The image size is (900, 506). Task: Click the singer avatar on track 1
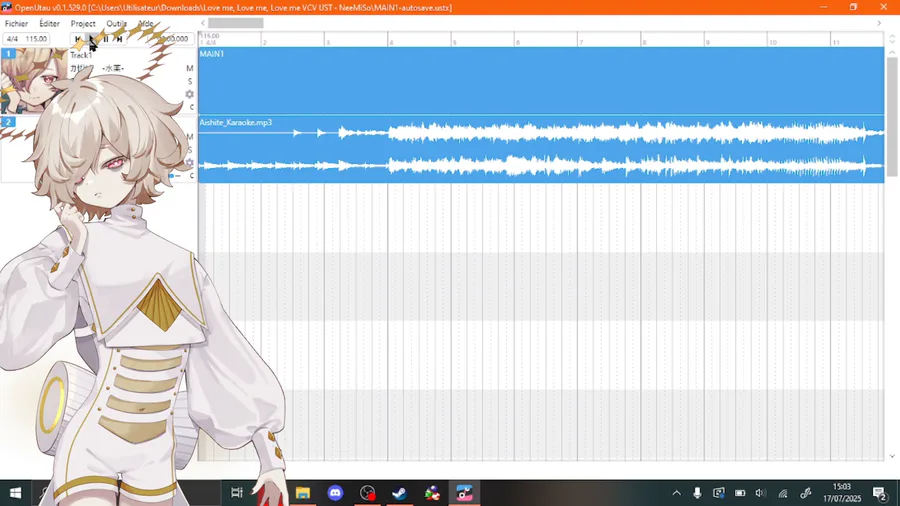pos(34,81)
